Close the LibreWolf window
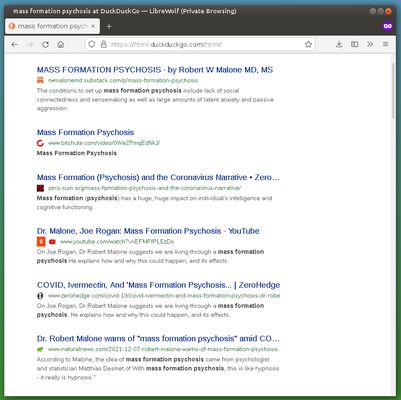 point(388,11)
